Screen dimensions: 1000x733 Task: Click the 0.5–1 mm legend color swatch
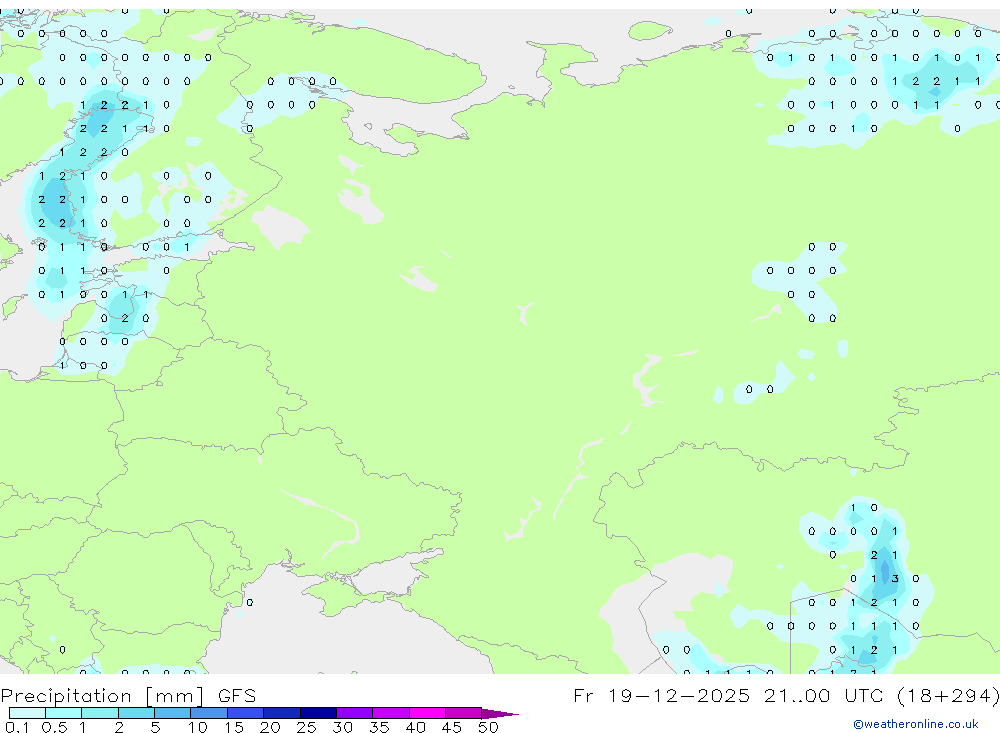click(x=64, y=713)
